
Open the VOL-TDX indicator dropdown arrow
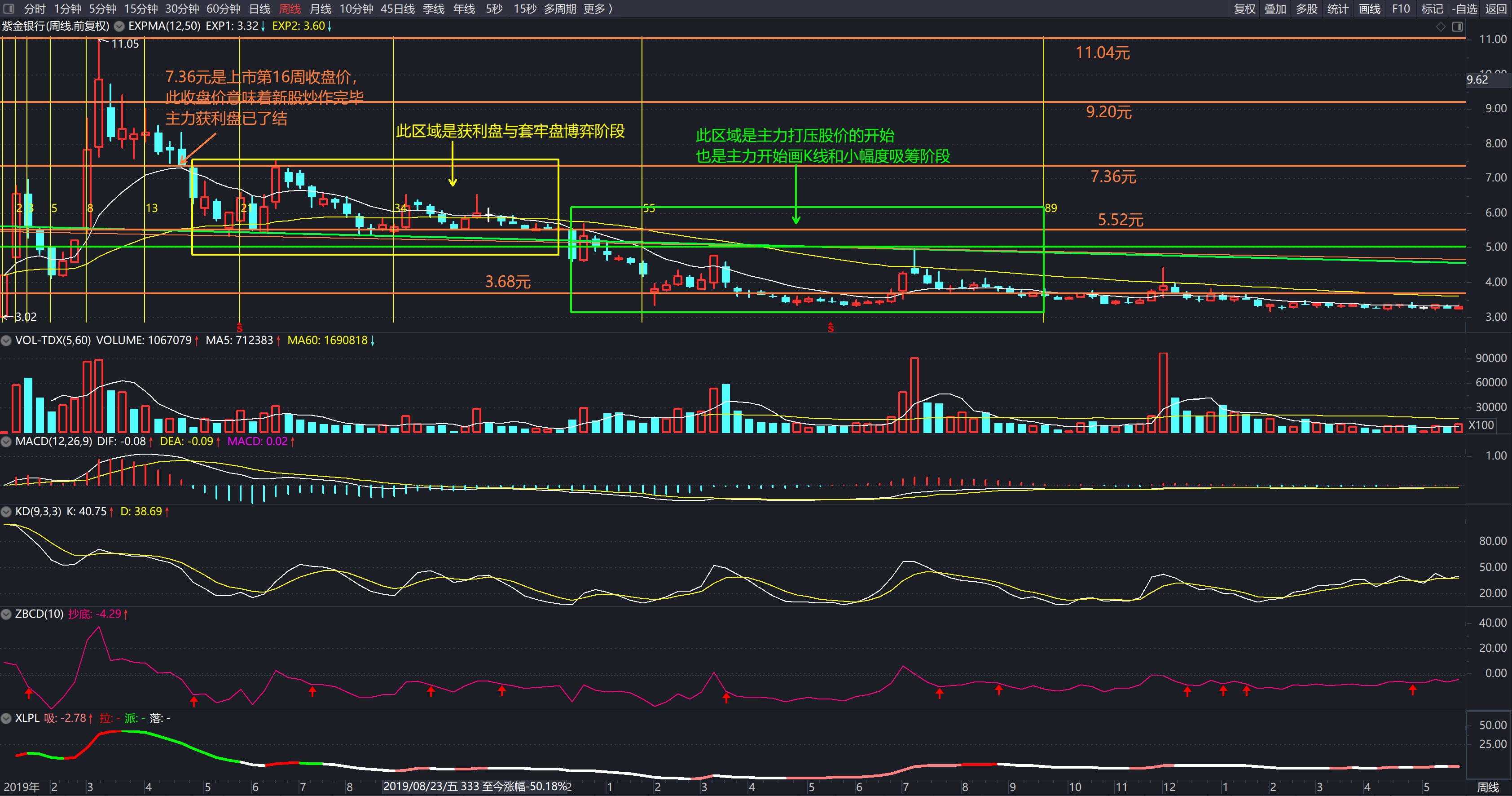[x=6, y=341]
